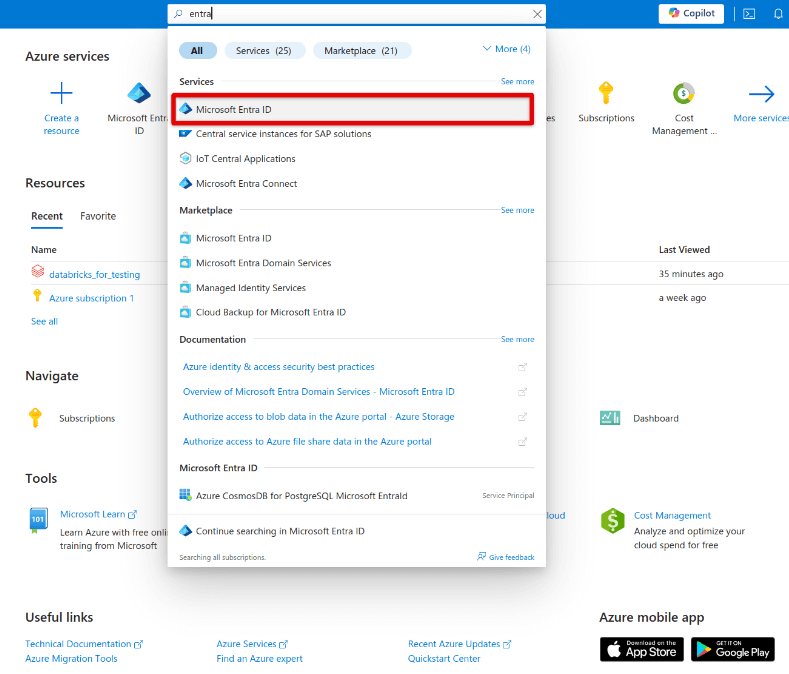Open Azure identity & access security best practices
Image resolution: width=789 pixels, height=674 pixels.
click(x=278, y=367)
